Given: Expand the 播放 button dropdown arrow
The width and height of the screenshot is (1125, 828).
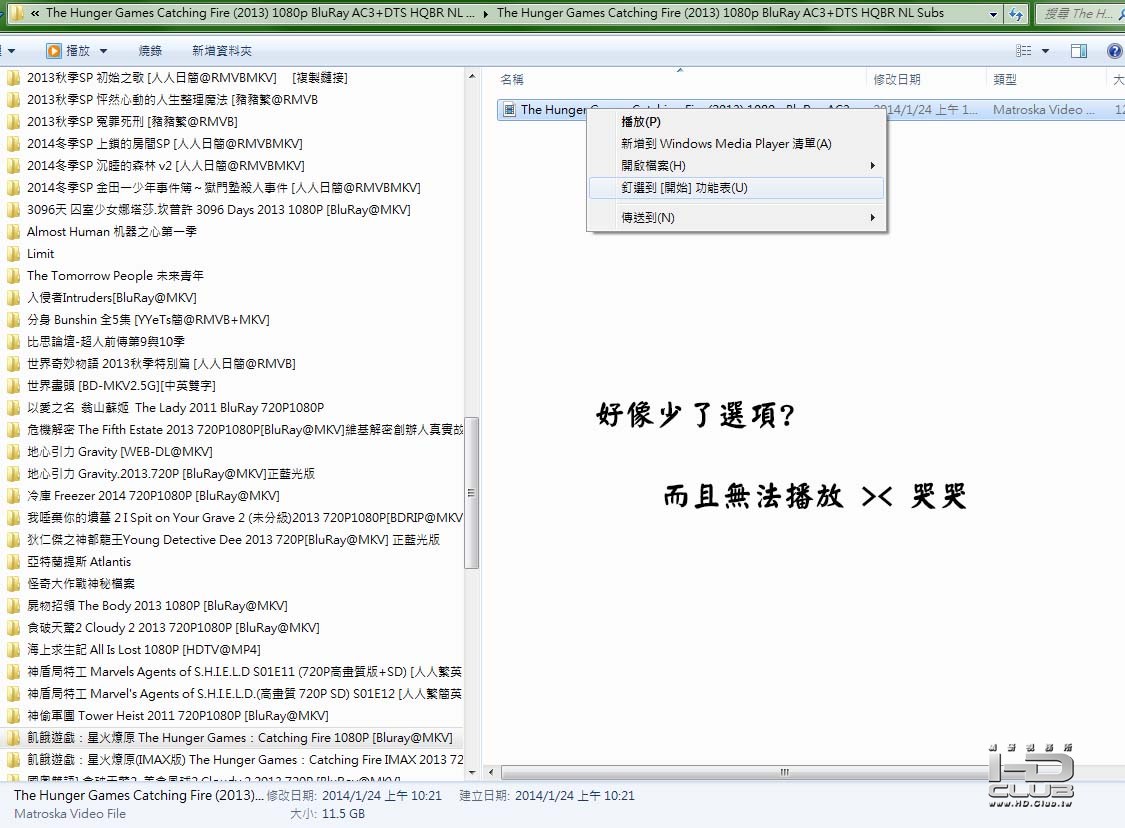Looking at the screenshot, I should [x=103, y=51].
